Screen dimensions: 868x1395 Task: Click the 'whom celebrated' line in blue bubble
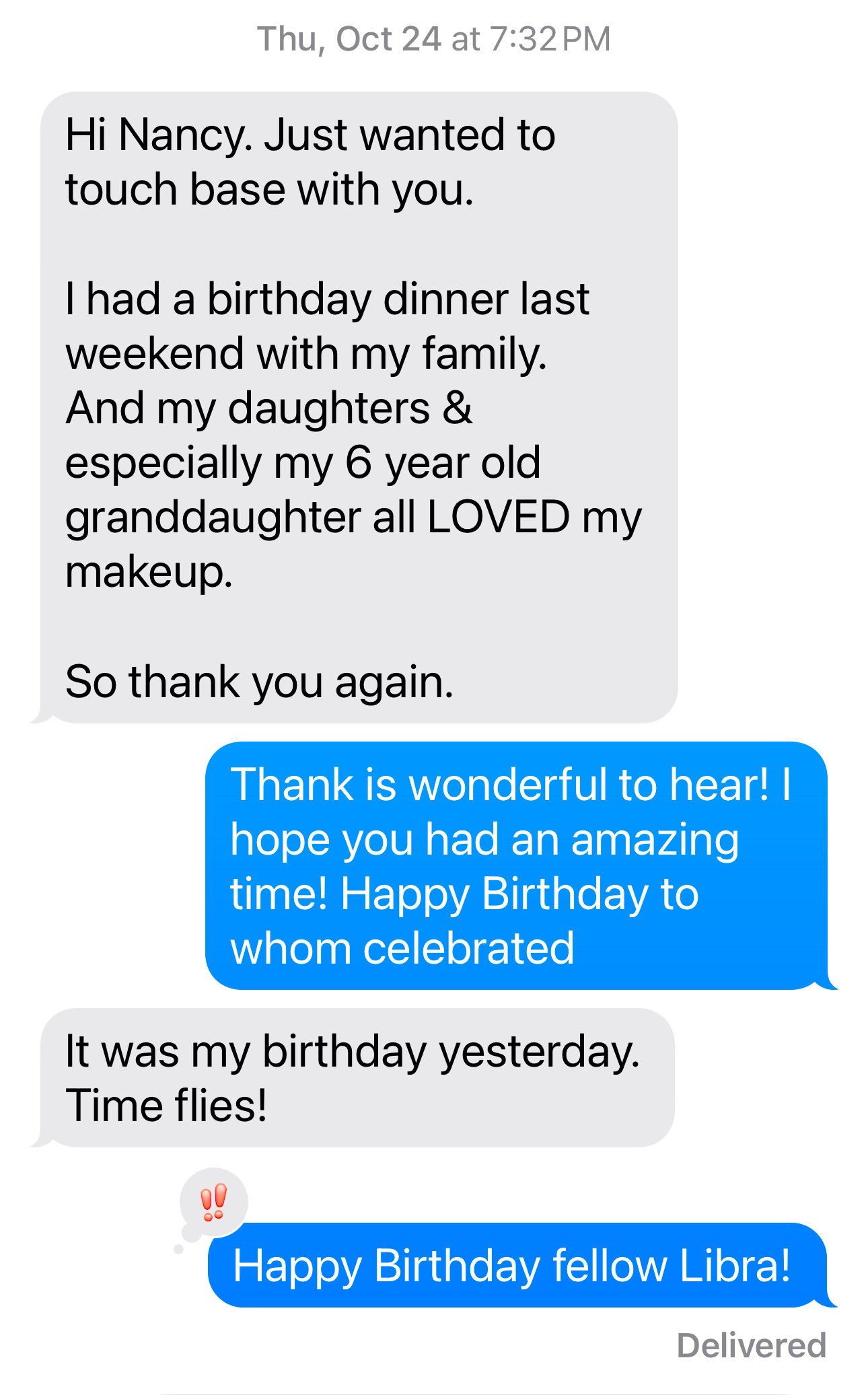[402, 949]
